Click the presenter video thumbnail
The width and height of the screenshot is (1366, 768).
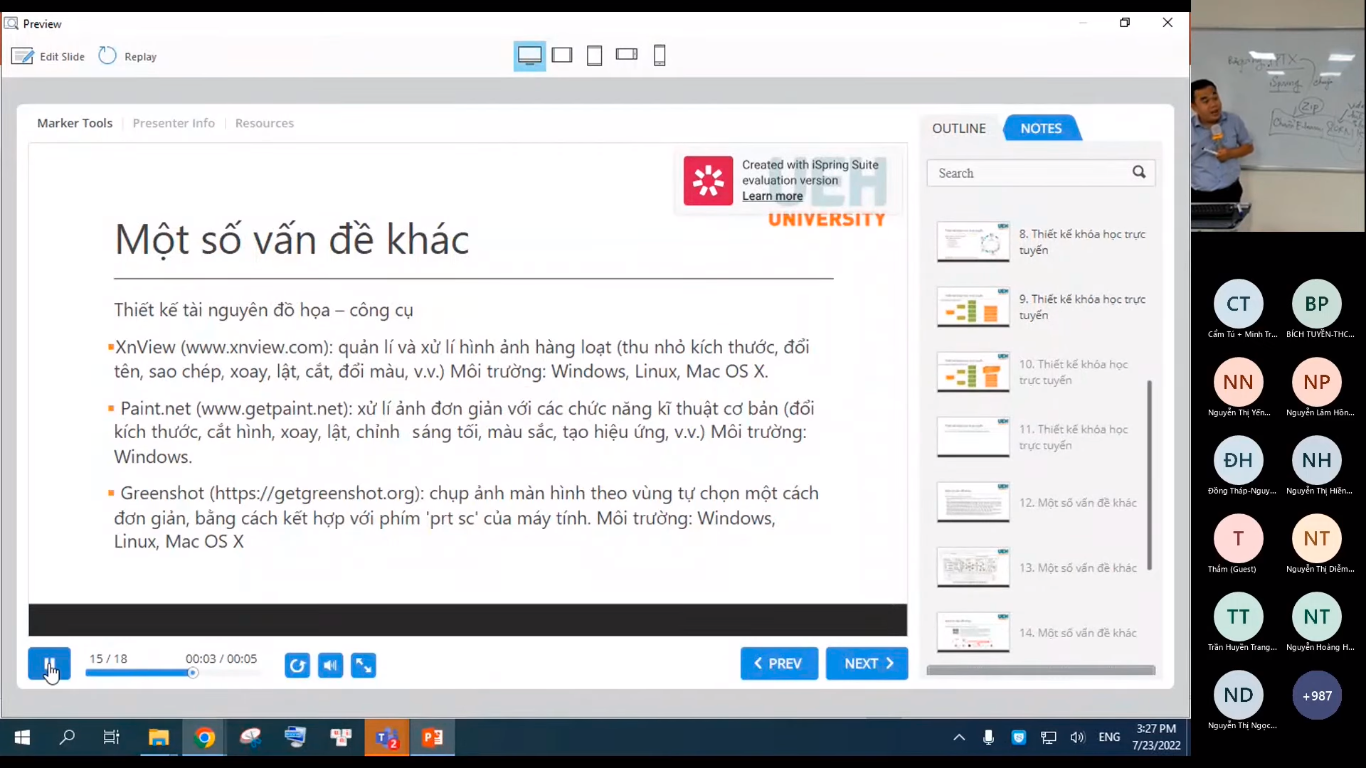coord(1278,116)
